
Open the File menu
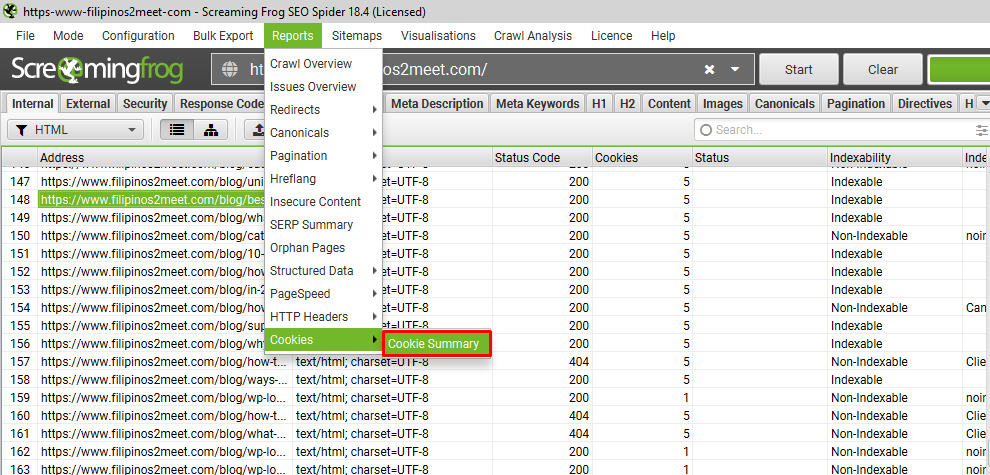pos(25,36)
